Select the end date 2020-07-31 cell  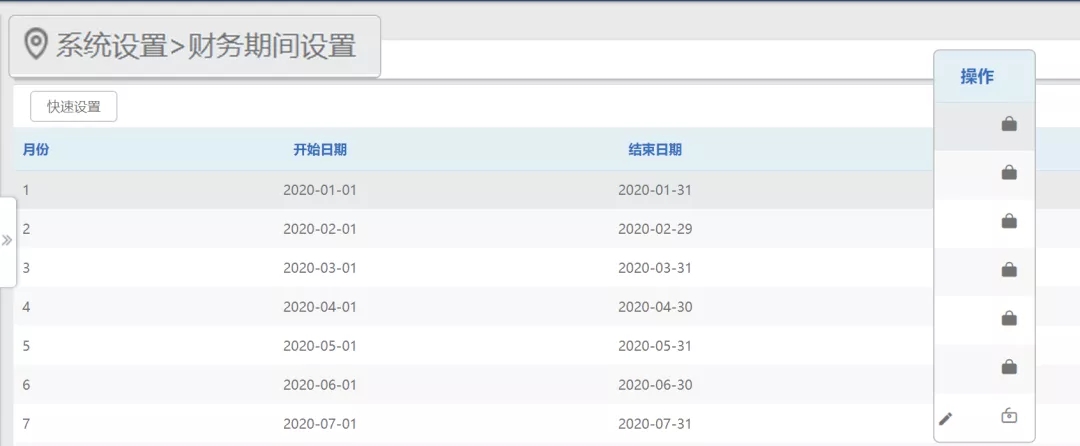pos(655,424)
